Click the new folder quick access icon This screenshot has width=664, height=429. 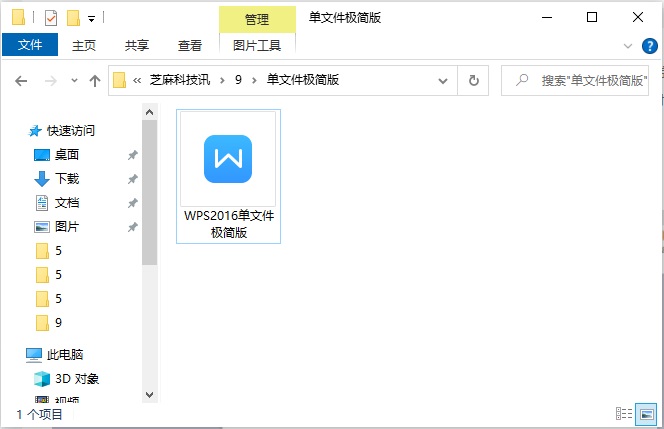point(74,18)
